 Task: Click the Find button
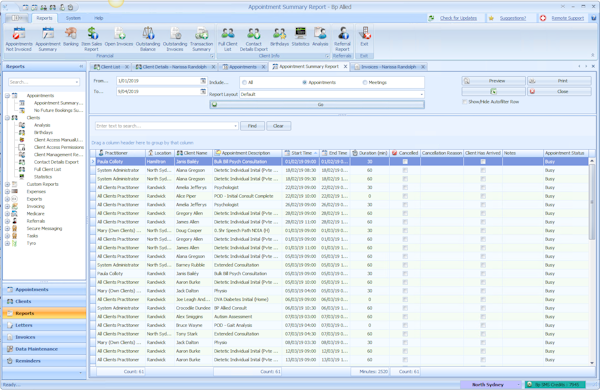(252, 126)
